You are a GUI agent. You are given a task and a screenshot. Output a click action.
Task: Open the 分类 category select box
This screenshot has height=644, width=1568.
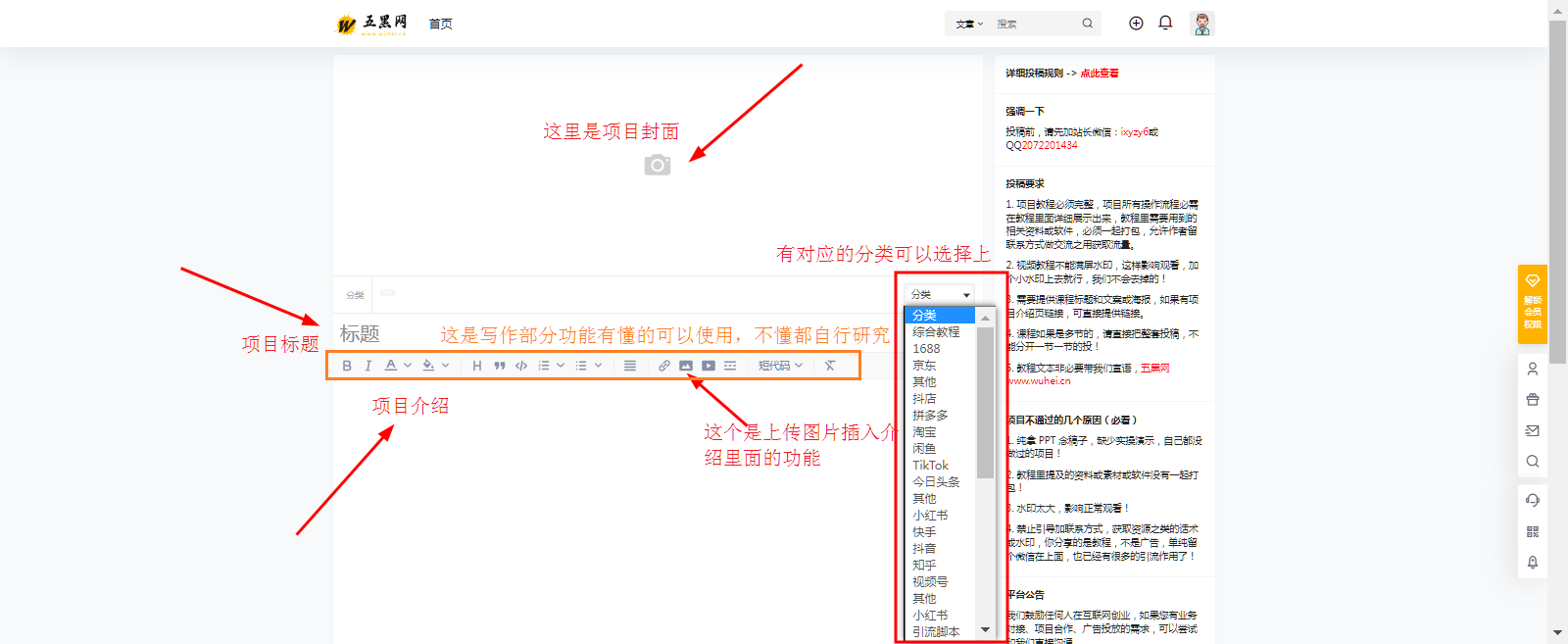tap(940, 294)
